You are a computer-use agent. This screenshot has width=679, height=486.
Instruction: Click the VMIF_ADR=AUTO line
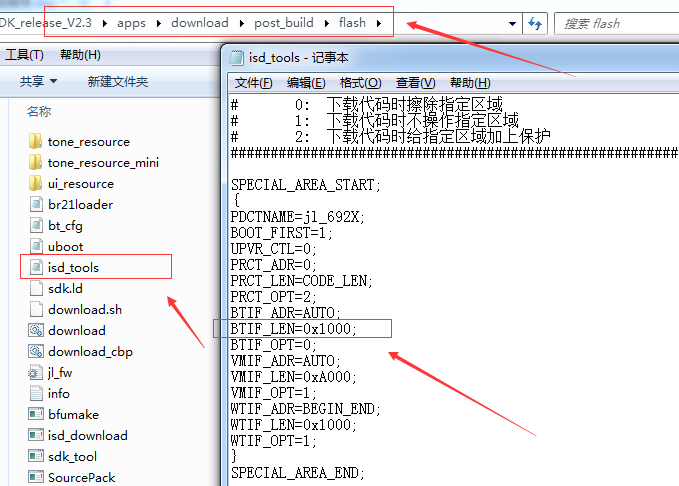point(286,361)
